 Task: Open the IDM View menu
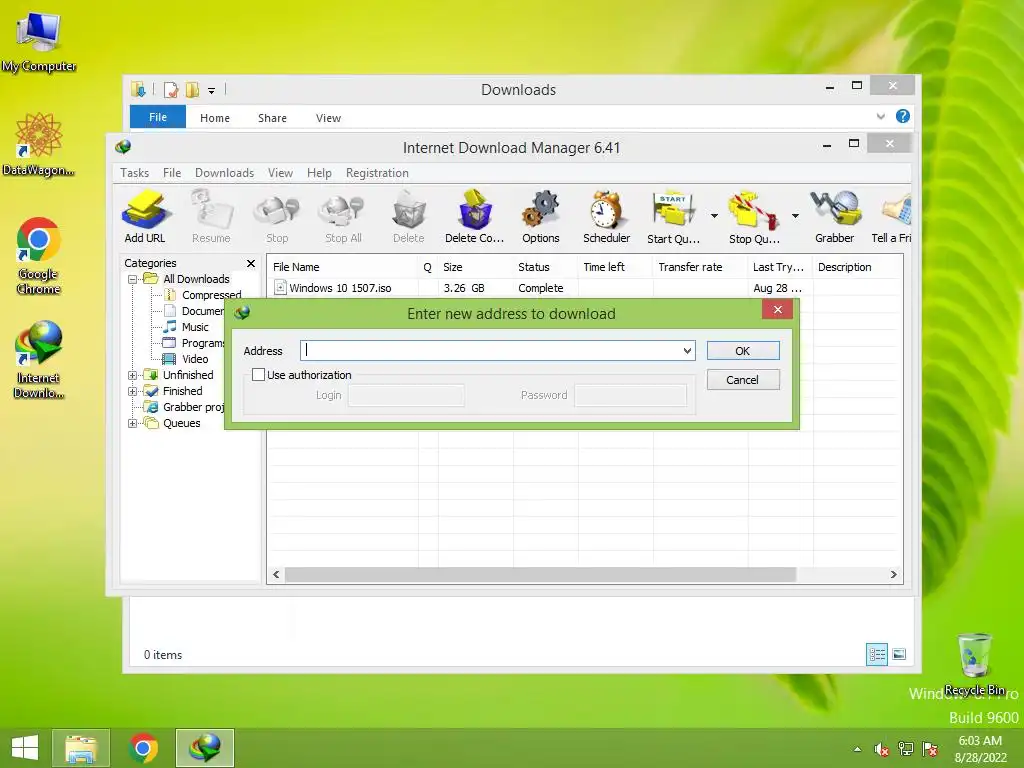click(280, 173)
